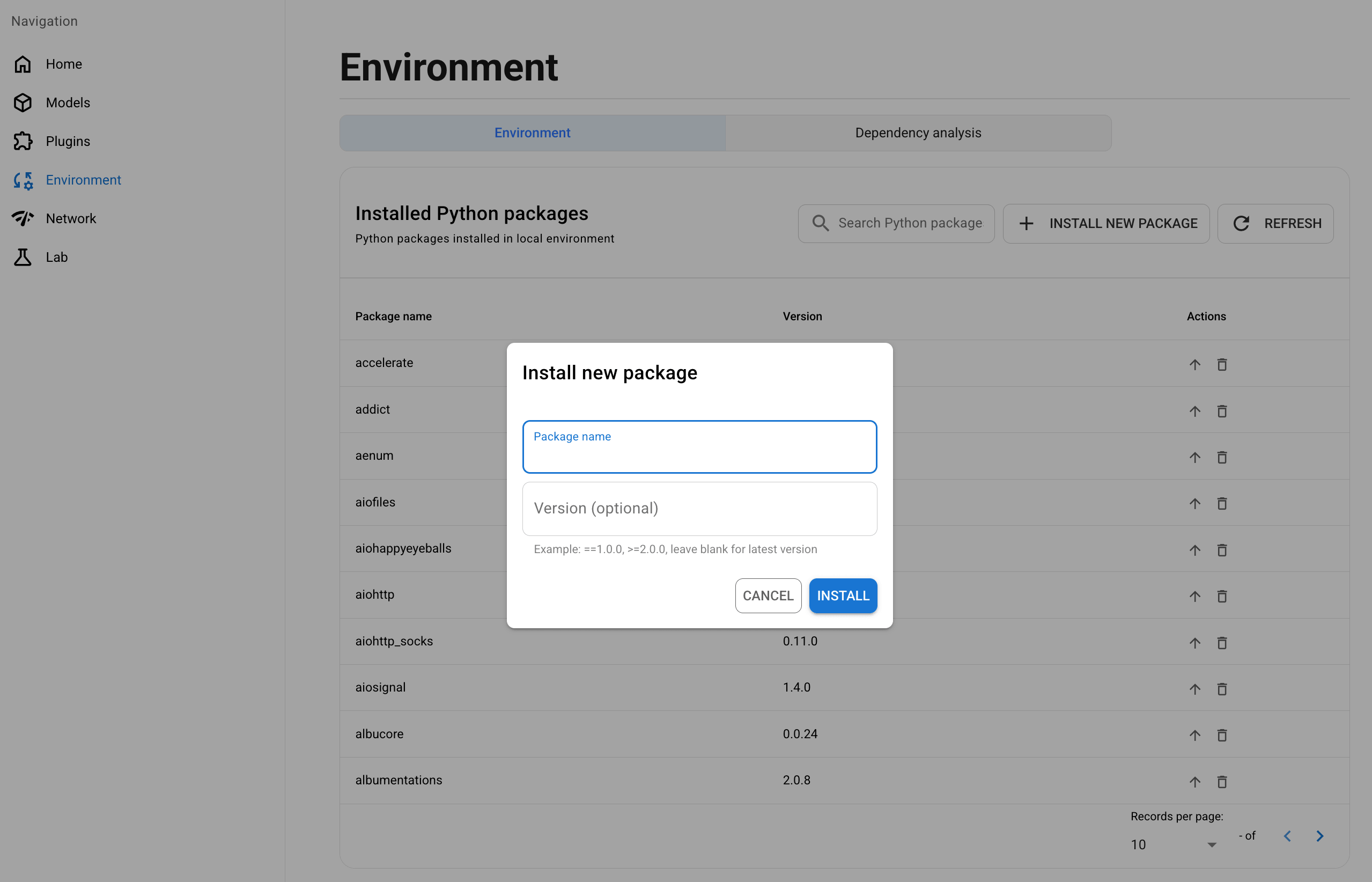Click the circular refresh arrow icon
This screenshot has height=882, width=1372.
pos(1241,223)
